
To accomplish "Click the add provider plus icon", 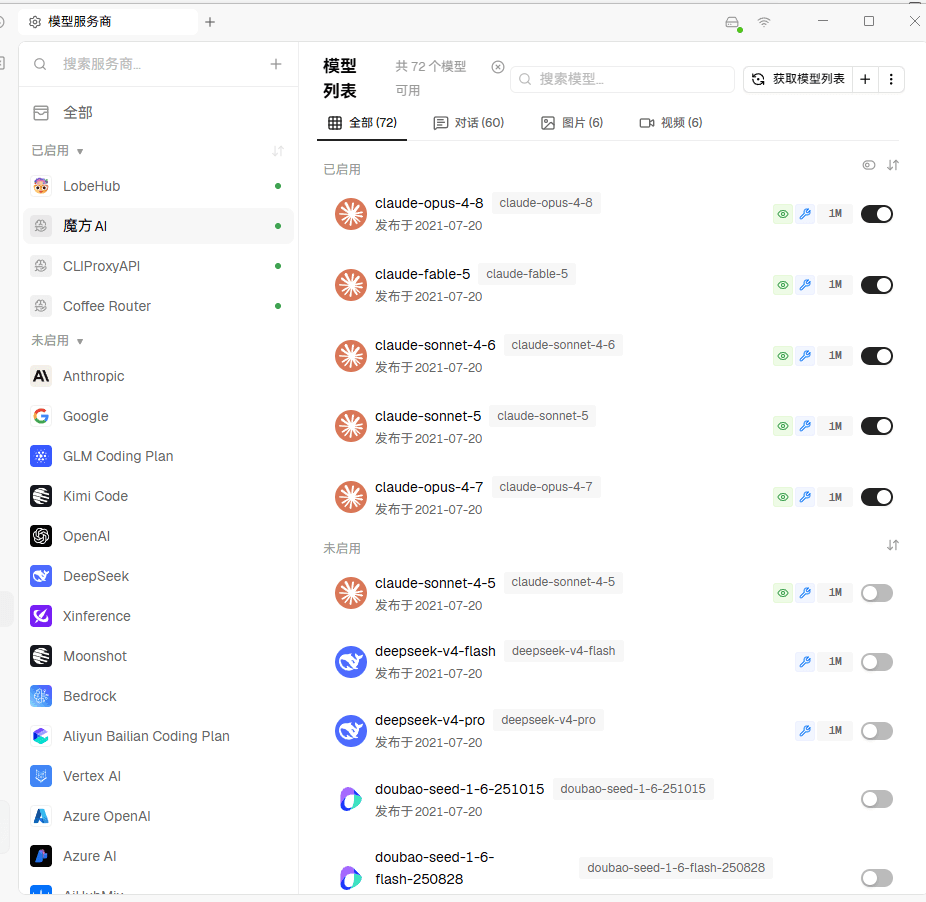I will 276,64.
